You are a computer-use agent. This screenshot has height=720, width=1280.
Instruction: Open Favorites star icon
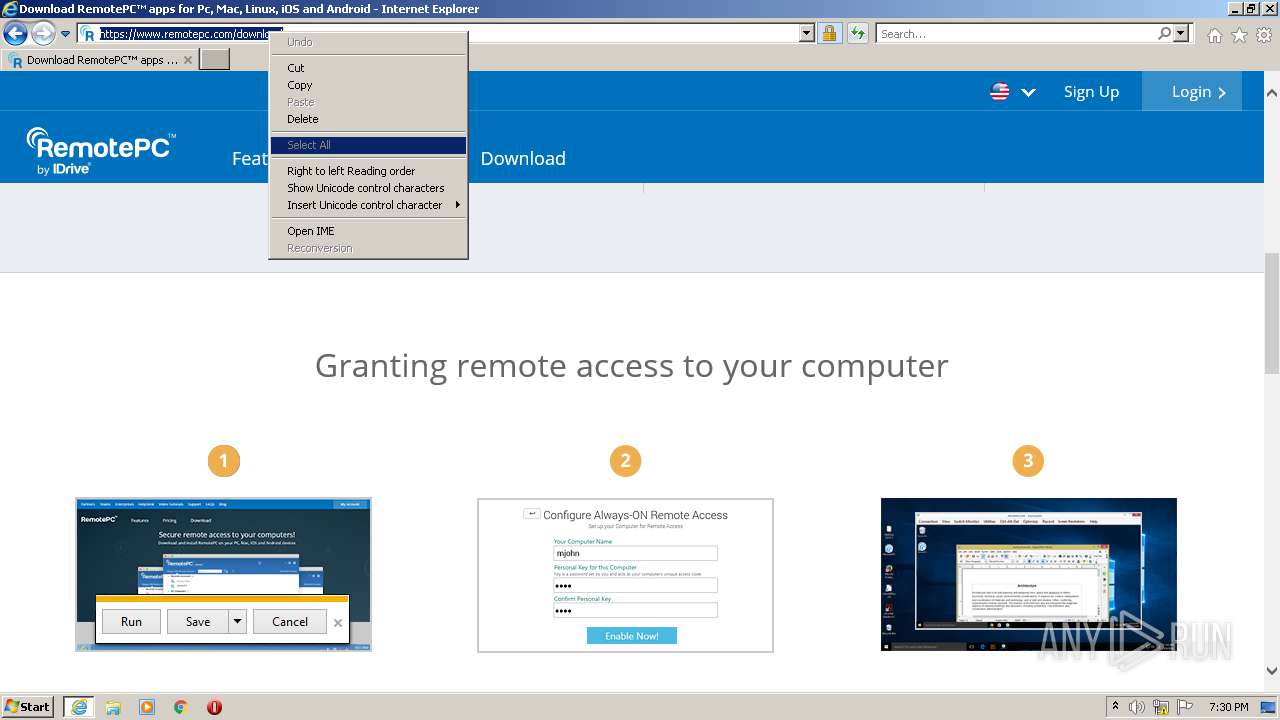coord(1239,35)
